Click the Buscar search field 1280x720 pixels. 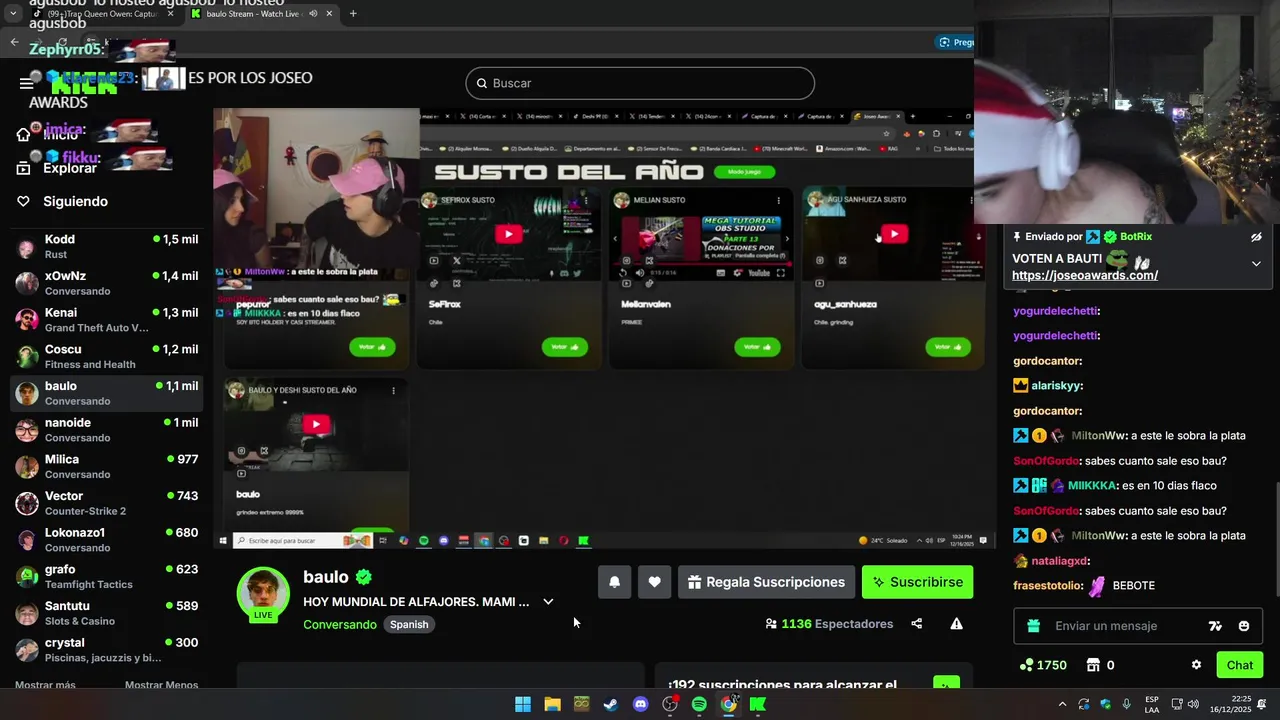coord(640,83)
